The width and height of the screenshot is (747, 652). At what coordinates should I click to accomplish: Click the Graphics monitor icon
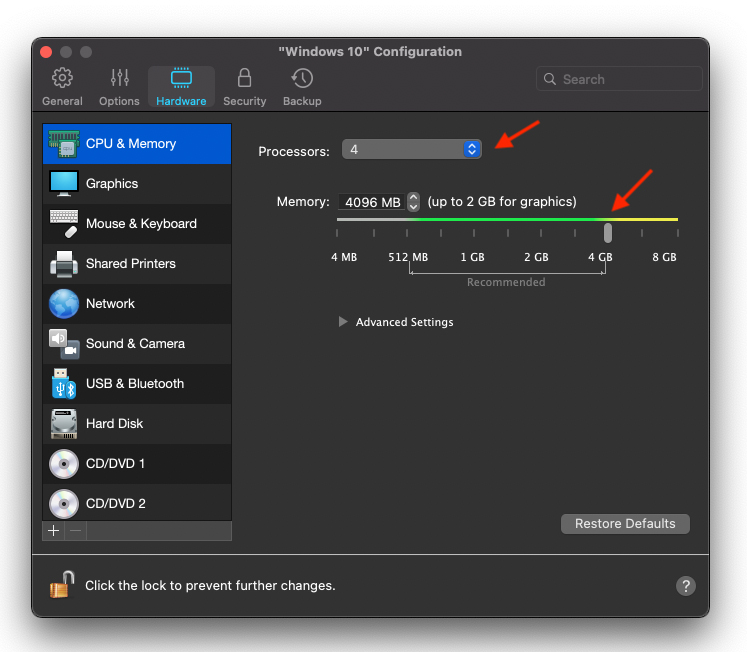64,183
